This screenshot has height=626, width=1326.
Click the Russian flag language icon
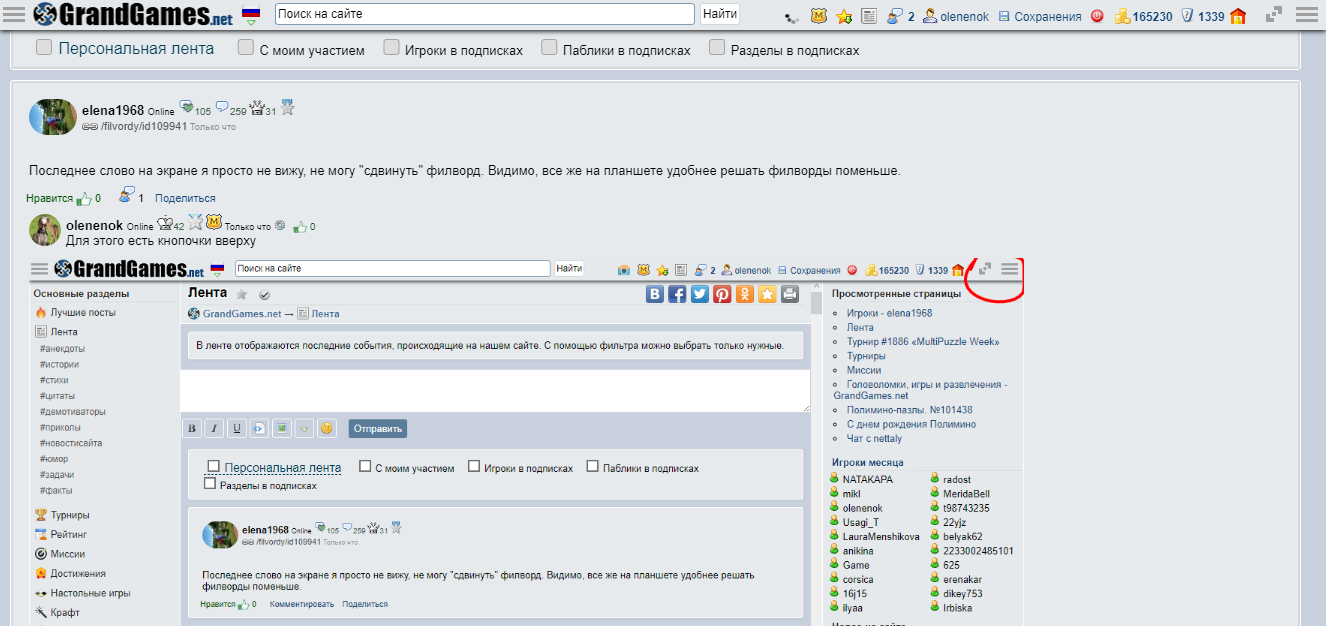click(251, 15)
